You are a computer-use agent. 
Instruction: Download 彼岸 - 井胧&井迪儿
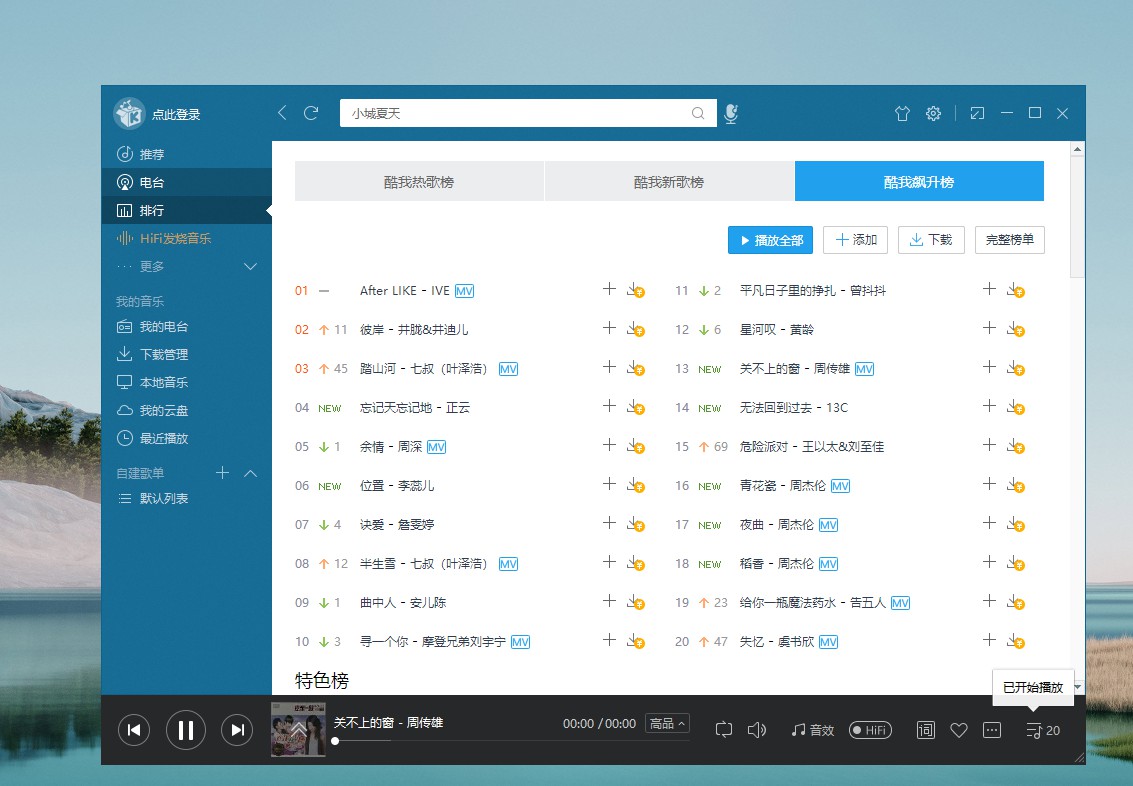point(636,329)
